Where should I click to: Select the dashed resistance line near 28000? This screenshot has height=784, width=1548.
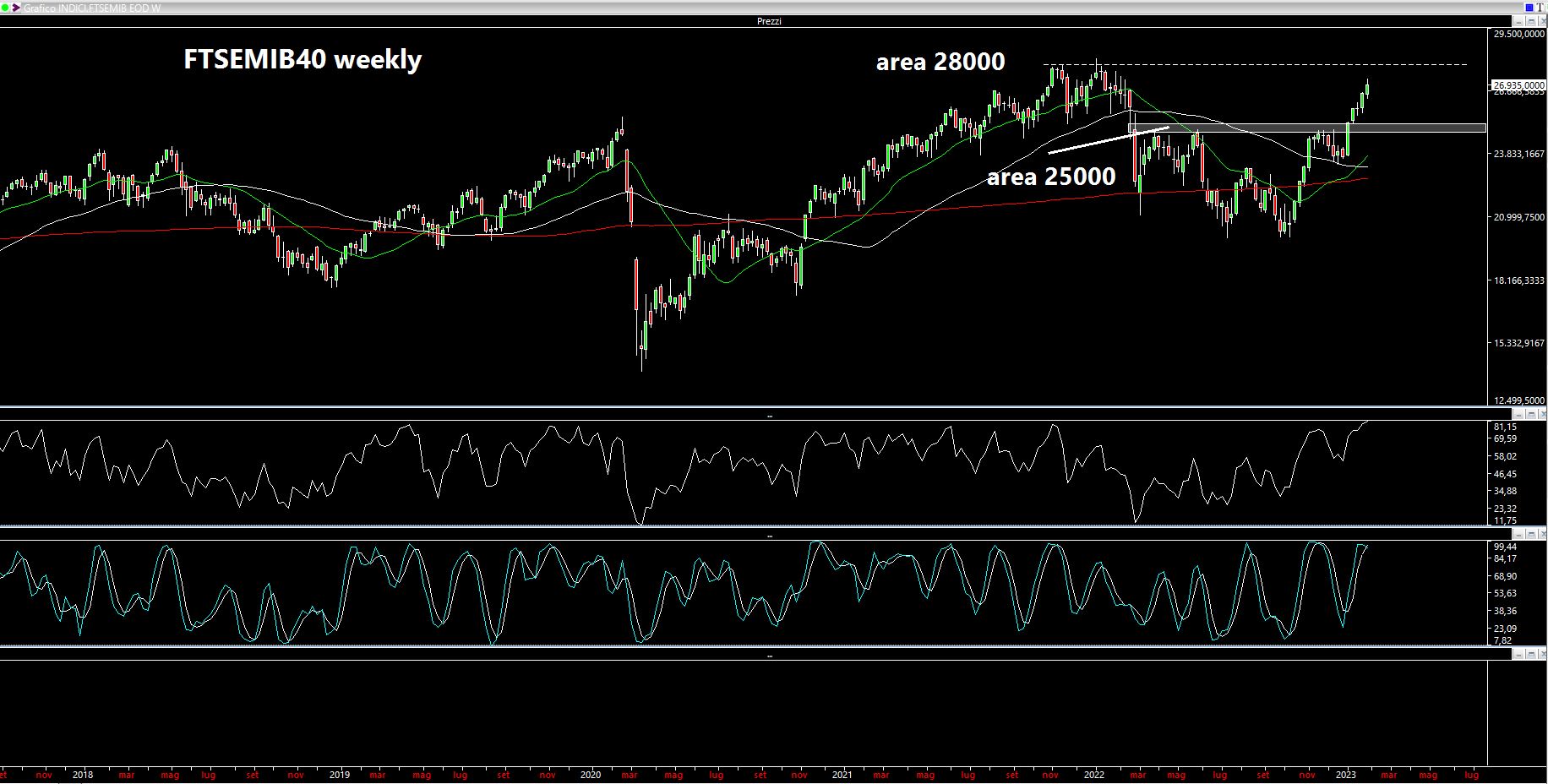1255,65
